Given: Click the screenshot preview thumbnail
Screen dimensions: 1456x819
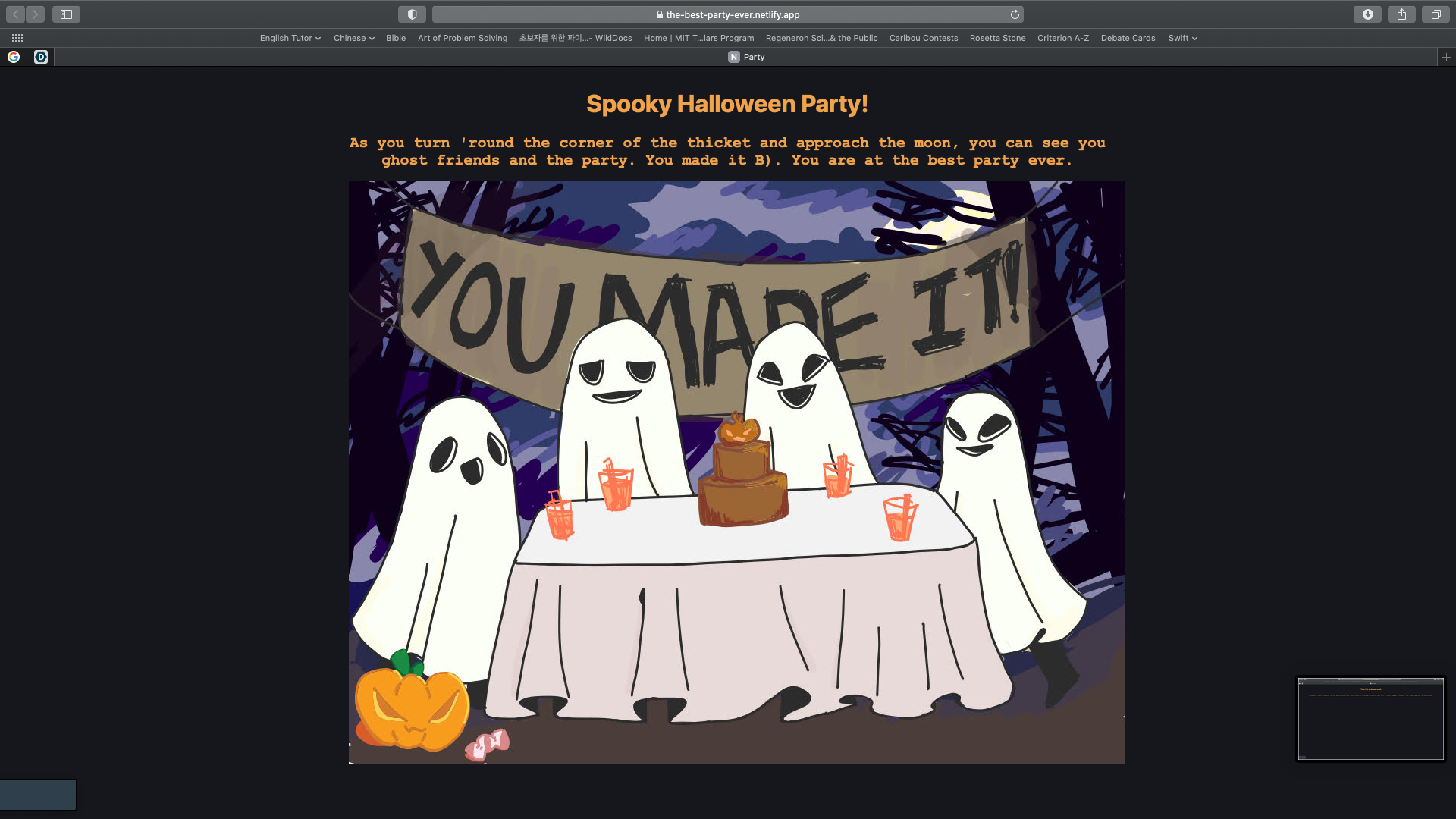Looking at the screenshot, I should tap(1370, 718).
